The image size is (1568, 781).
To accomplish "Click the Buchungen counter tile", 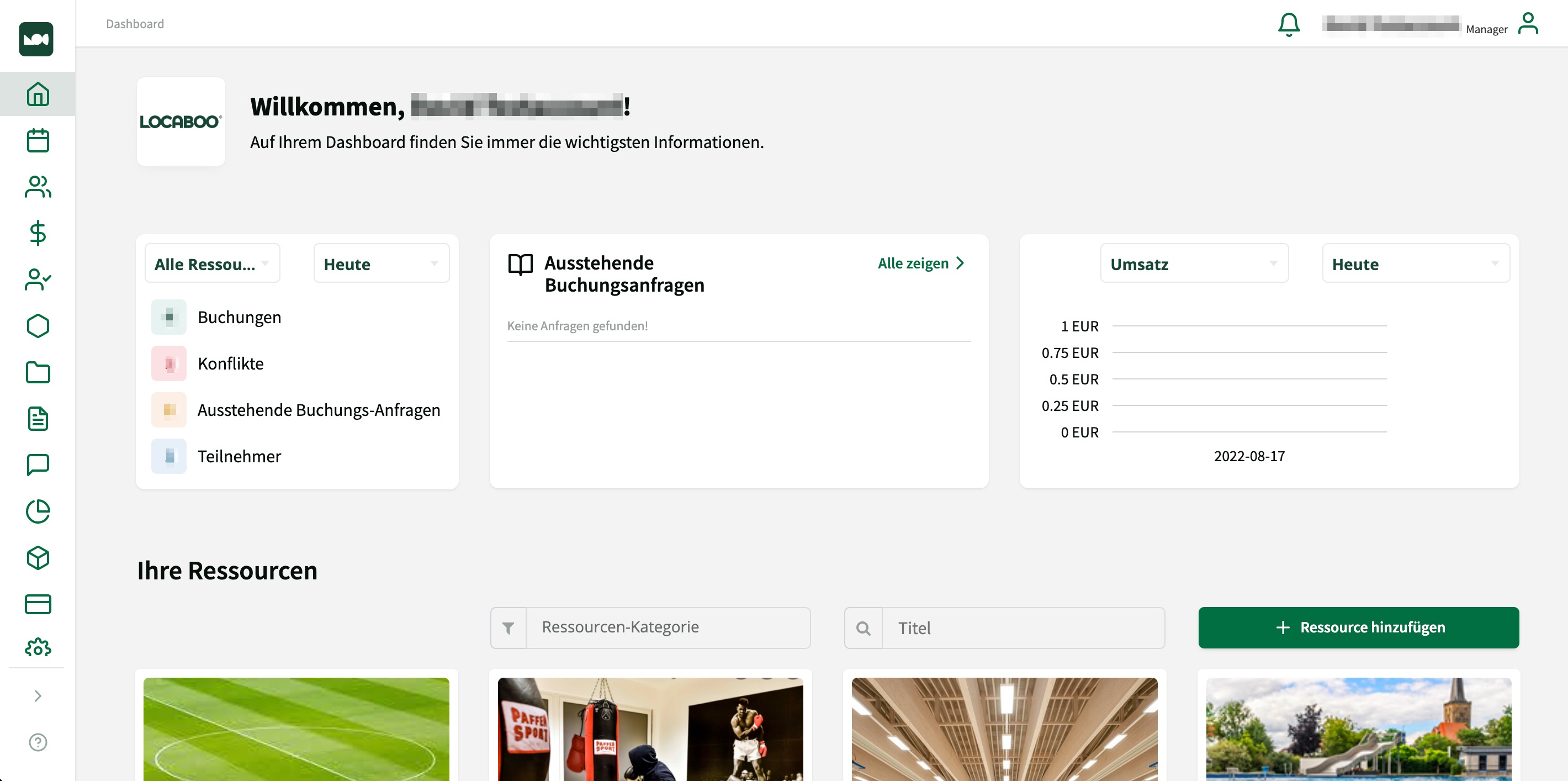I will (x=168, y=316).
